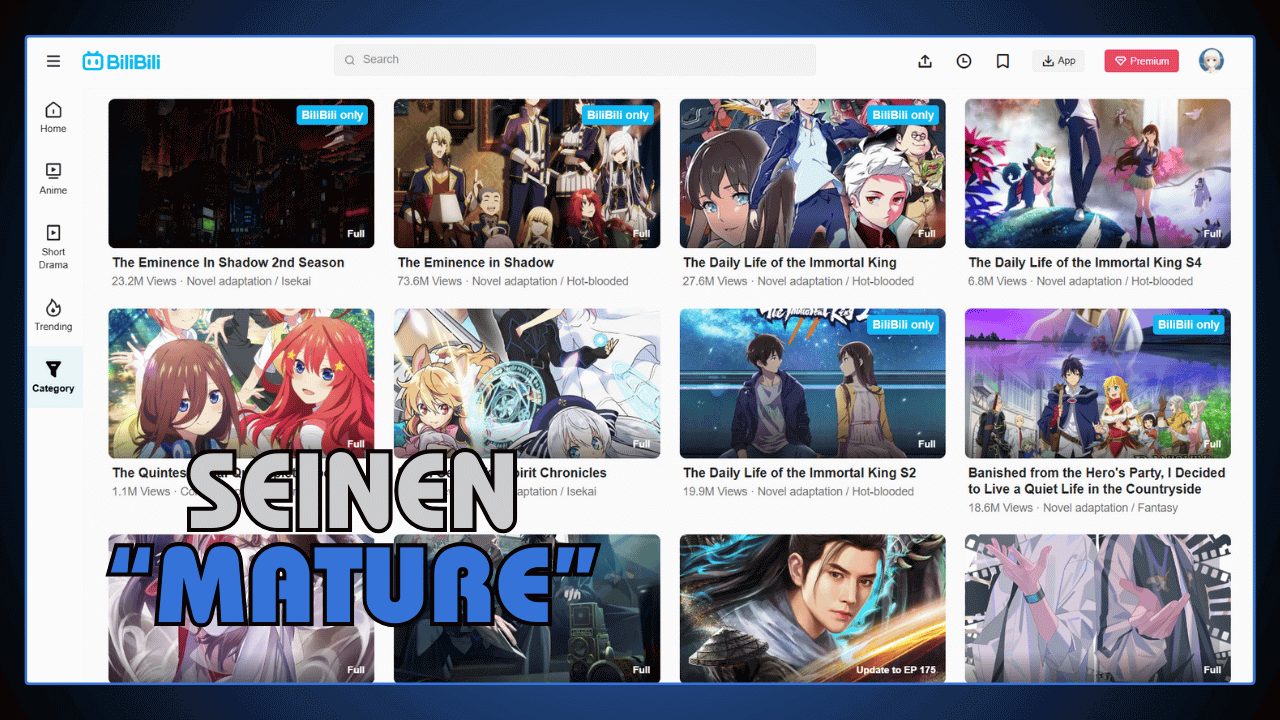Open saved bookmarks via the bookmark icon
Image resolution: width=1280 pixels, height=720 pixels.
click(x=1002, y=61)
